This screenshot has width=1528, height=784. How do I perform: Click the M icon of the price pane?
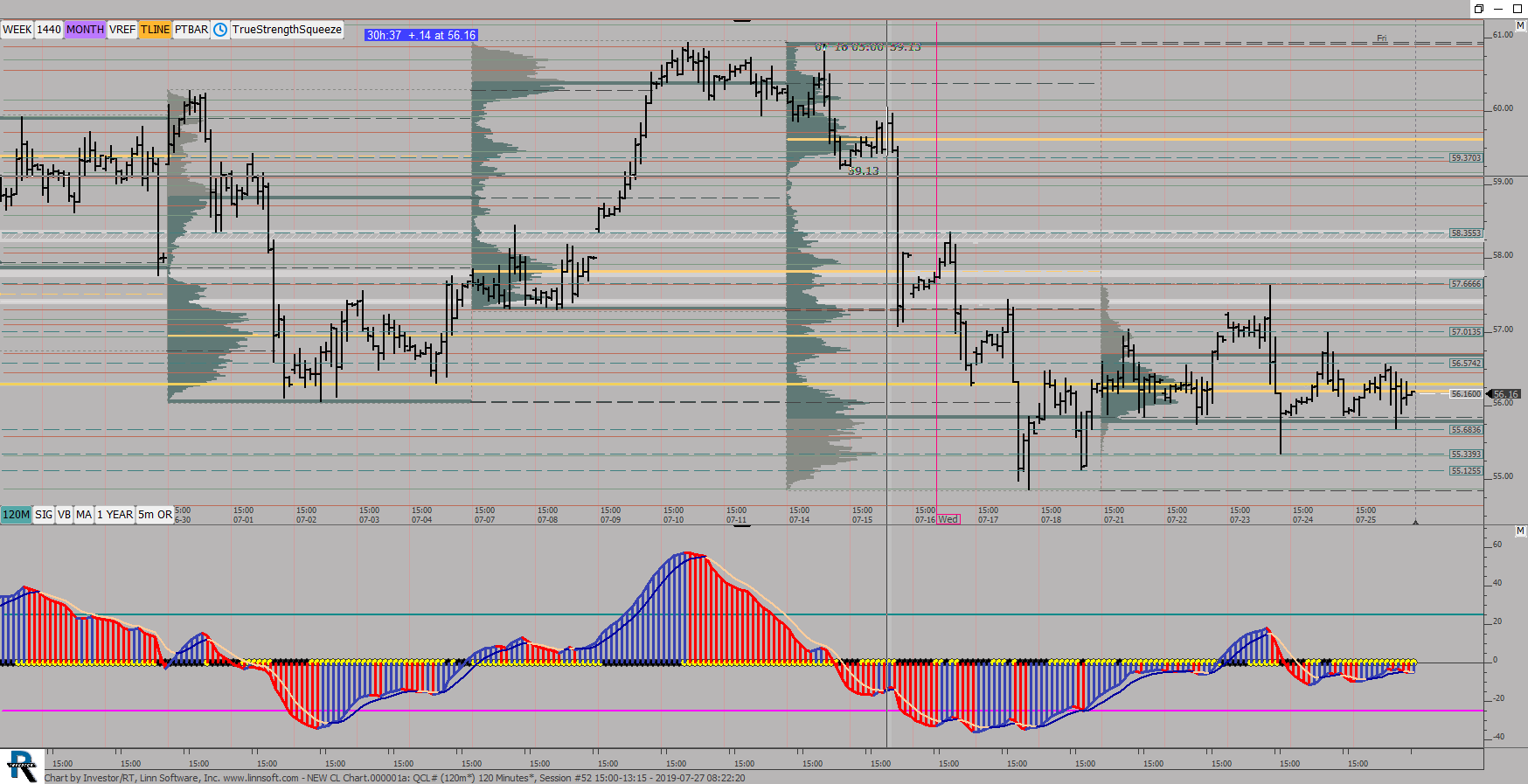pyautogui.click(x=1521, y=26)
